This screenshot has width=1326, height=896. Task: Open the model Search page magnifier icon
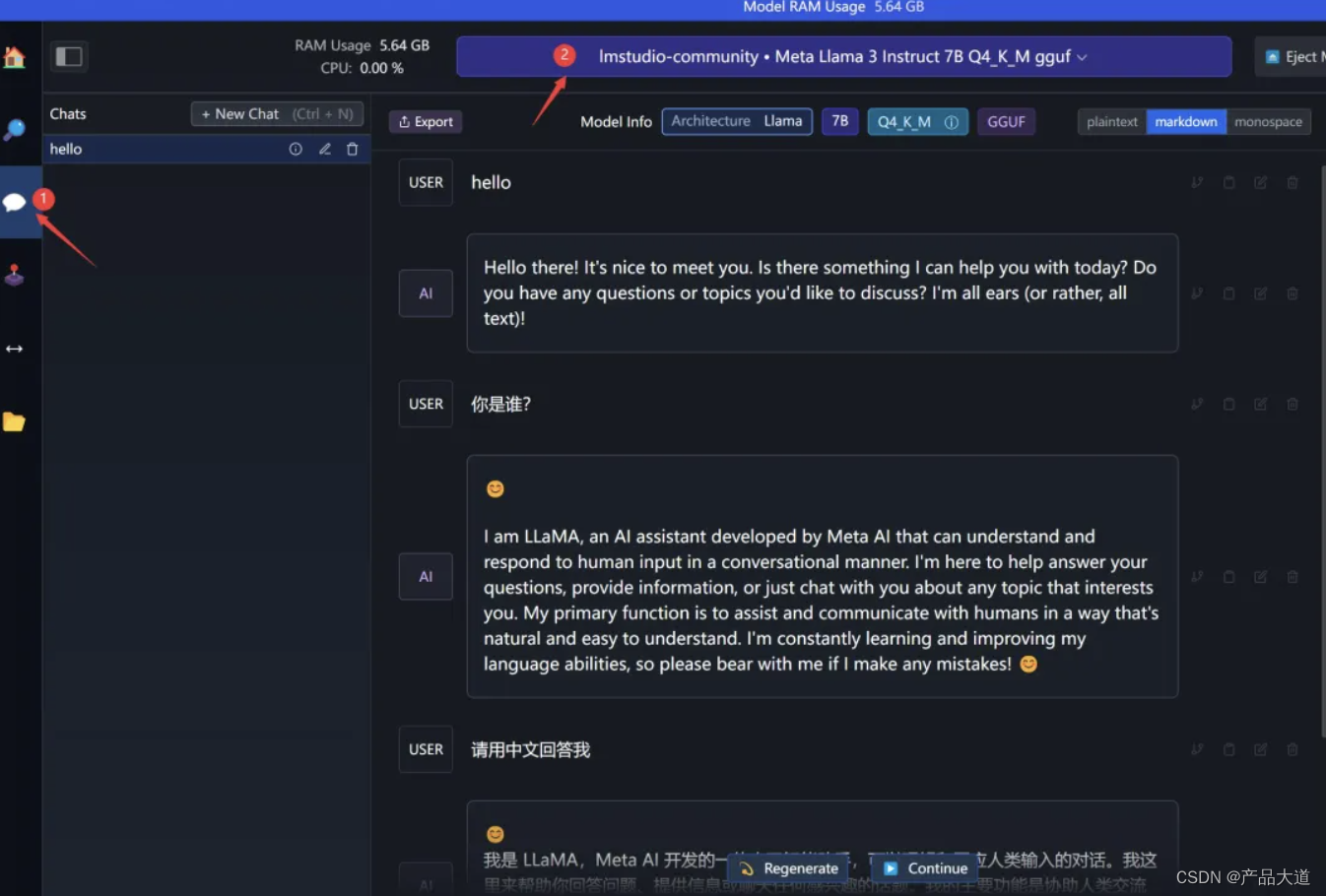pyautogui.click(x=14, y=129)
